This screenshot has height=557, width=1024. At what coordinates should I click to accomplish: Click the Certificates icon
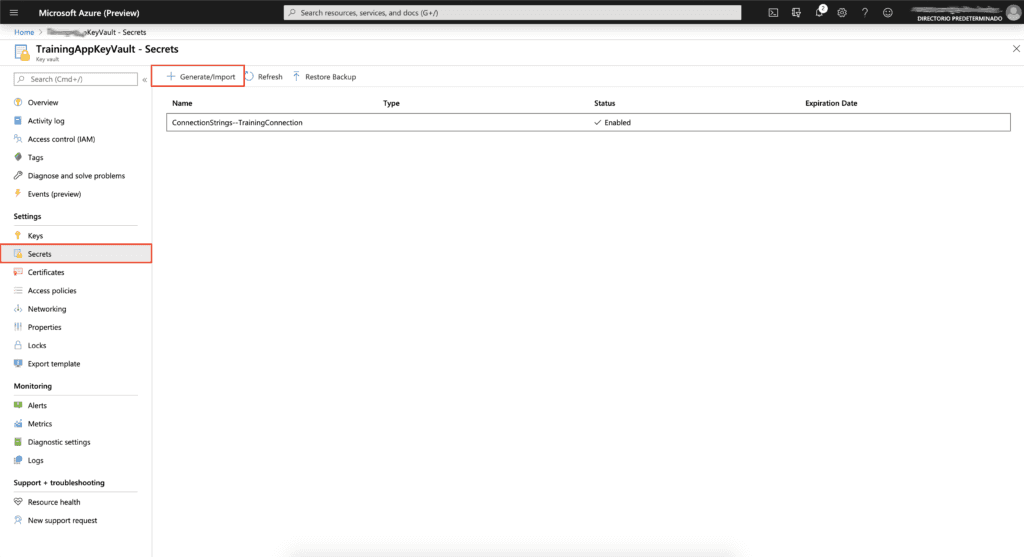18,272
